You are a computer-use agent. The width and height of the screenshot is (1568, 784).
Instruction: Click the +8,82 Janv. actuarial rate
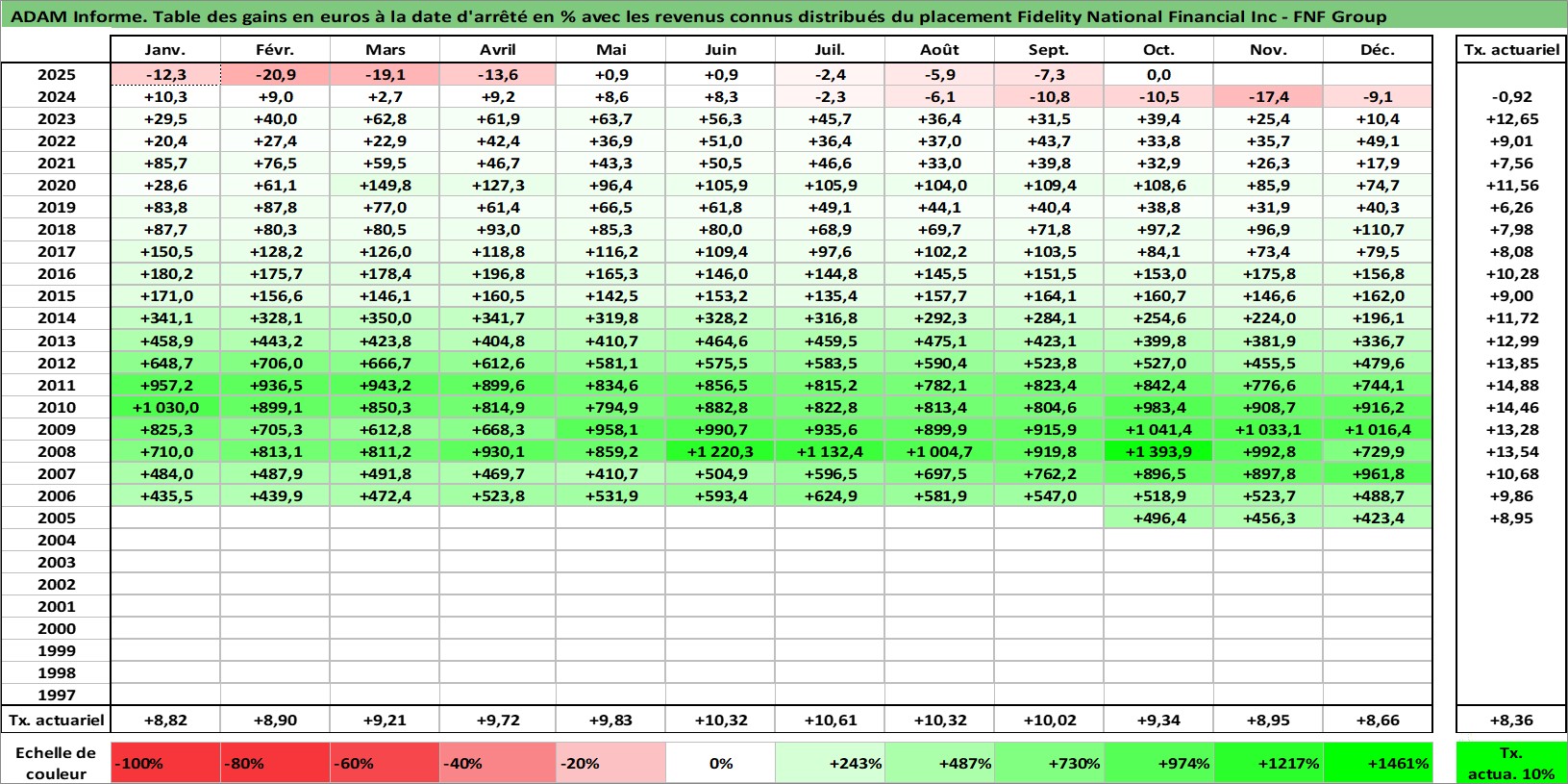pos(165,720)
